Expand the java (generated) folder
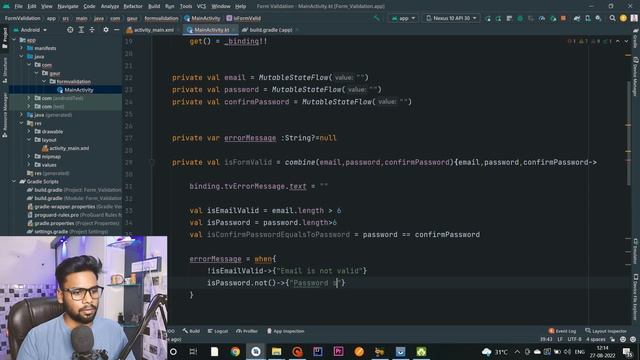Viewport: 640px width, 360px height. click(22, 115)
